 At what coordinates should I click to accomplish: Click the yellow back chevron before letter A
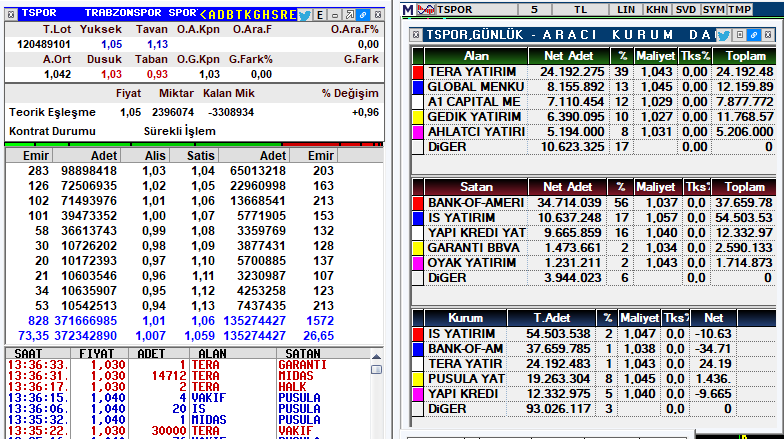pyautogui.click(x=203, y=15)
